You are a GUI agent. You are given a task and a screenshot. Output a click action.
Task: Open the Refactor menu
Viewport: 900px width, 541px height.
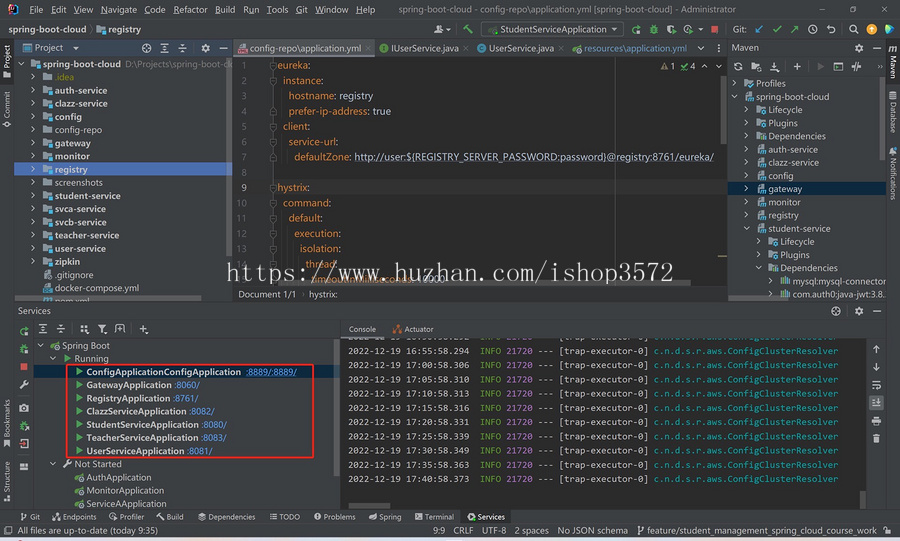pos(190,10)
